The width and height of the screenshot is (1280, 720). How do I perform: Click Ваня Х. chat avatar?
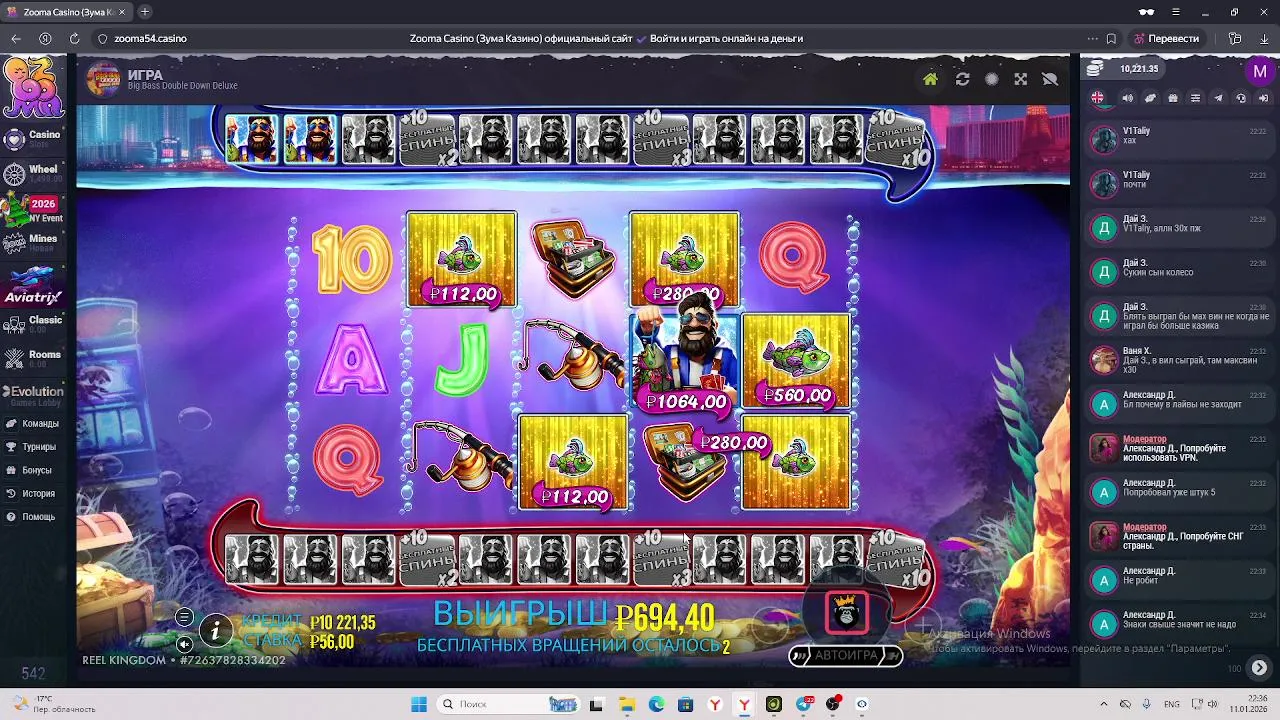point(1104,359)
